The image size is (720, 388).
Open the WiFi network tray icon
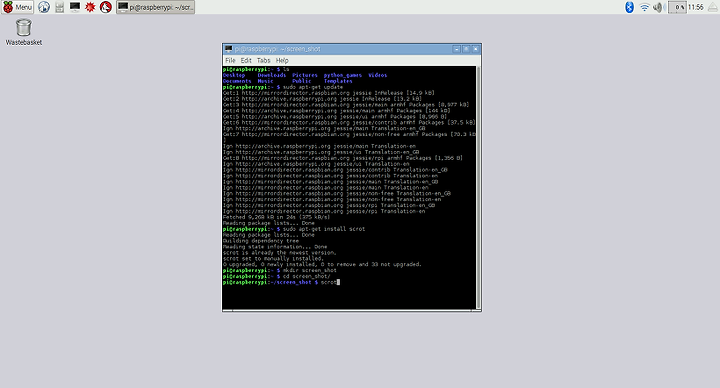(645, 7)
